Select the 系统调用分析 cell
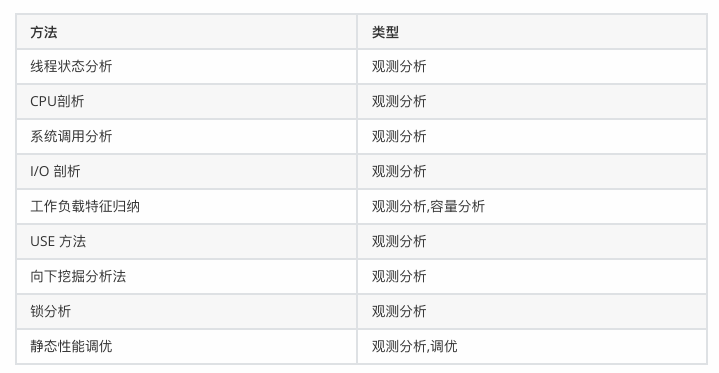The width and height of the screenshot is (719, 373). coord(187,136)
